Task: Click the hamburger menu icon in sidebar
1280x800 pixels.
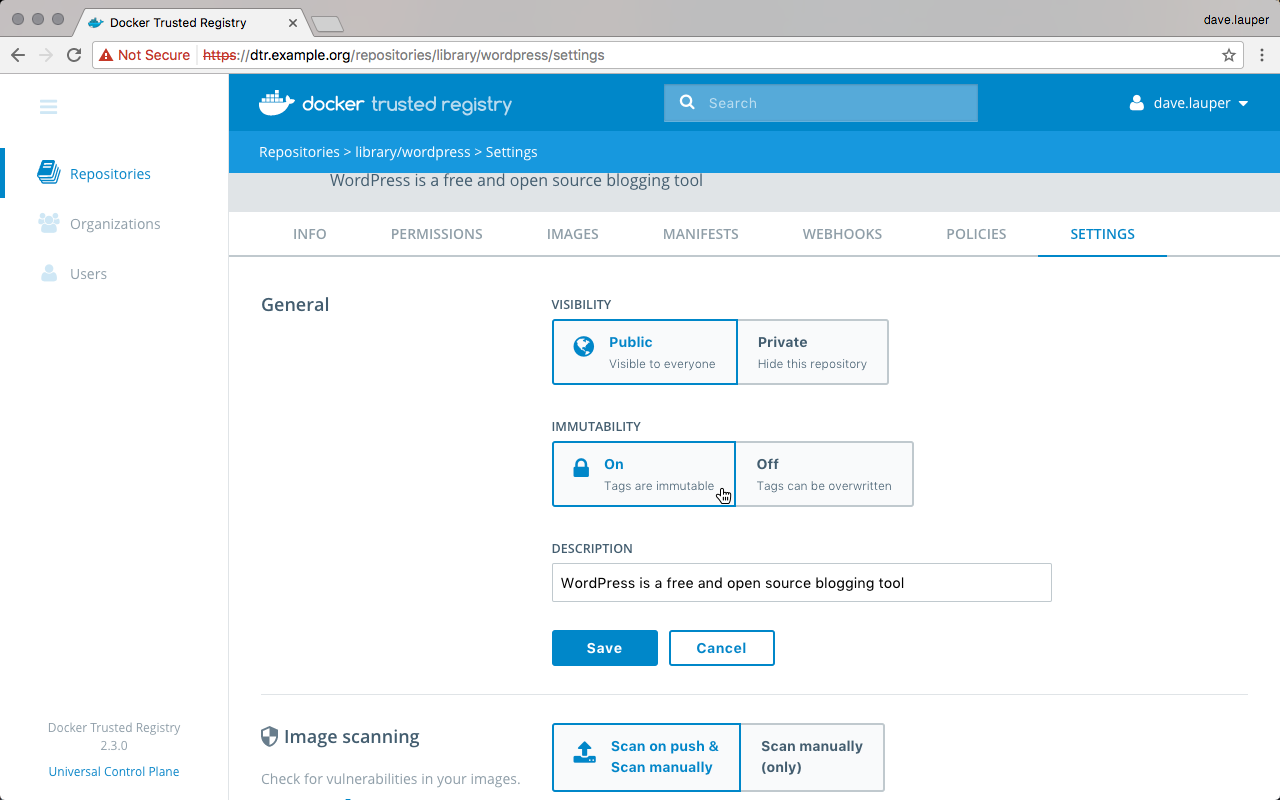Action: [48, 107]
